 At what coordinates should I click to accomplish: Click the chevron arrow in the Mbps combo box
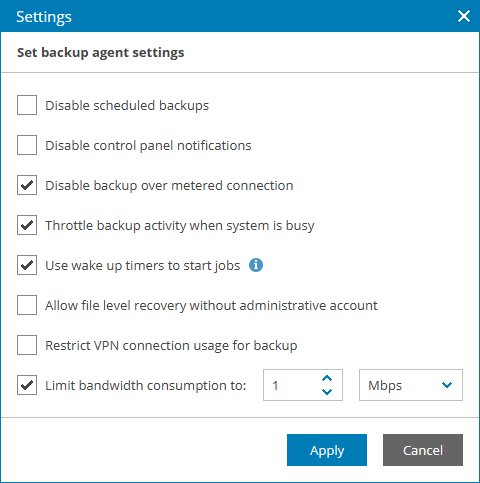[447, 385]
